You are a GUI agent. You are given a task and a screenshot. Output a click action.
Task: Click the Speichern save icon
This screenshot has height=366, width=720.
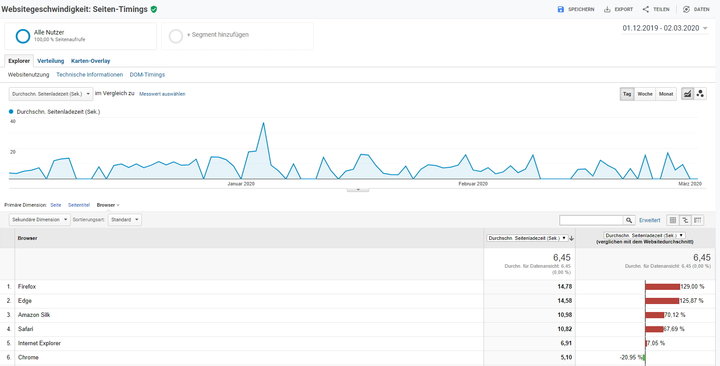(560, 9)
